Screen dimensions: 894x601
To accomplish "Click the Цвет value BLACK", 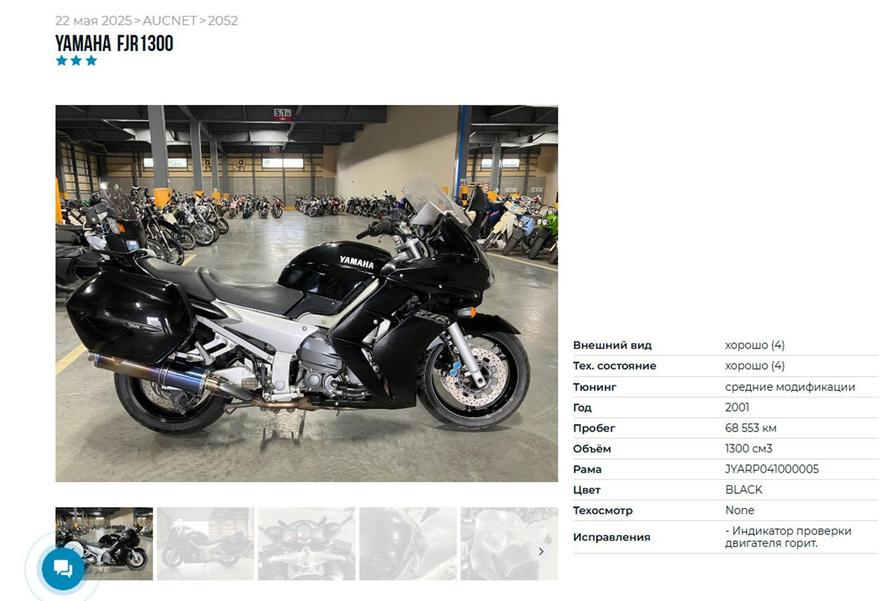I will pyautogui.click(x=743, y=489).
